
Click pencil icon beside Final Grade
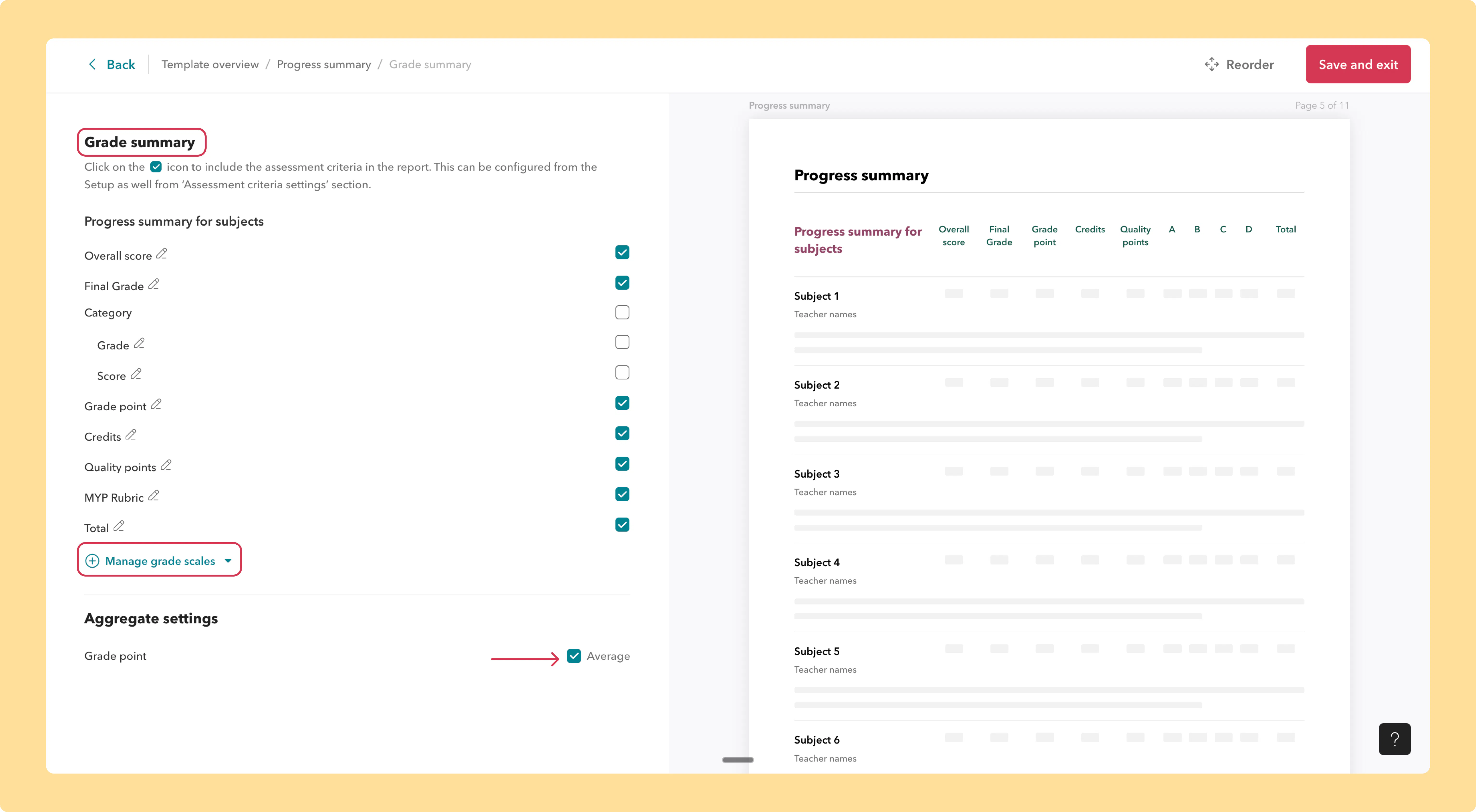154,284
